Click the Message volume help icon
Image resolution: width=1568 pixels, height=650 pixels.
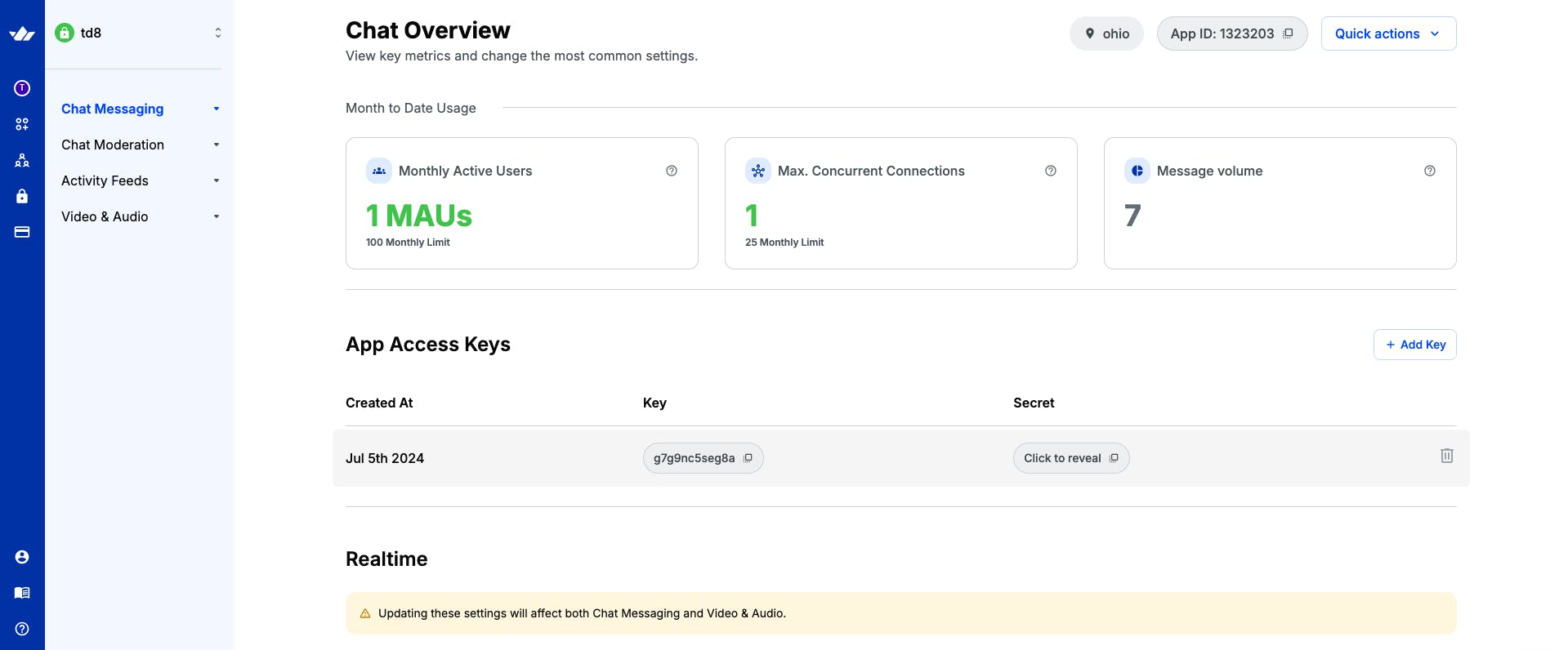click(1430, 171)
